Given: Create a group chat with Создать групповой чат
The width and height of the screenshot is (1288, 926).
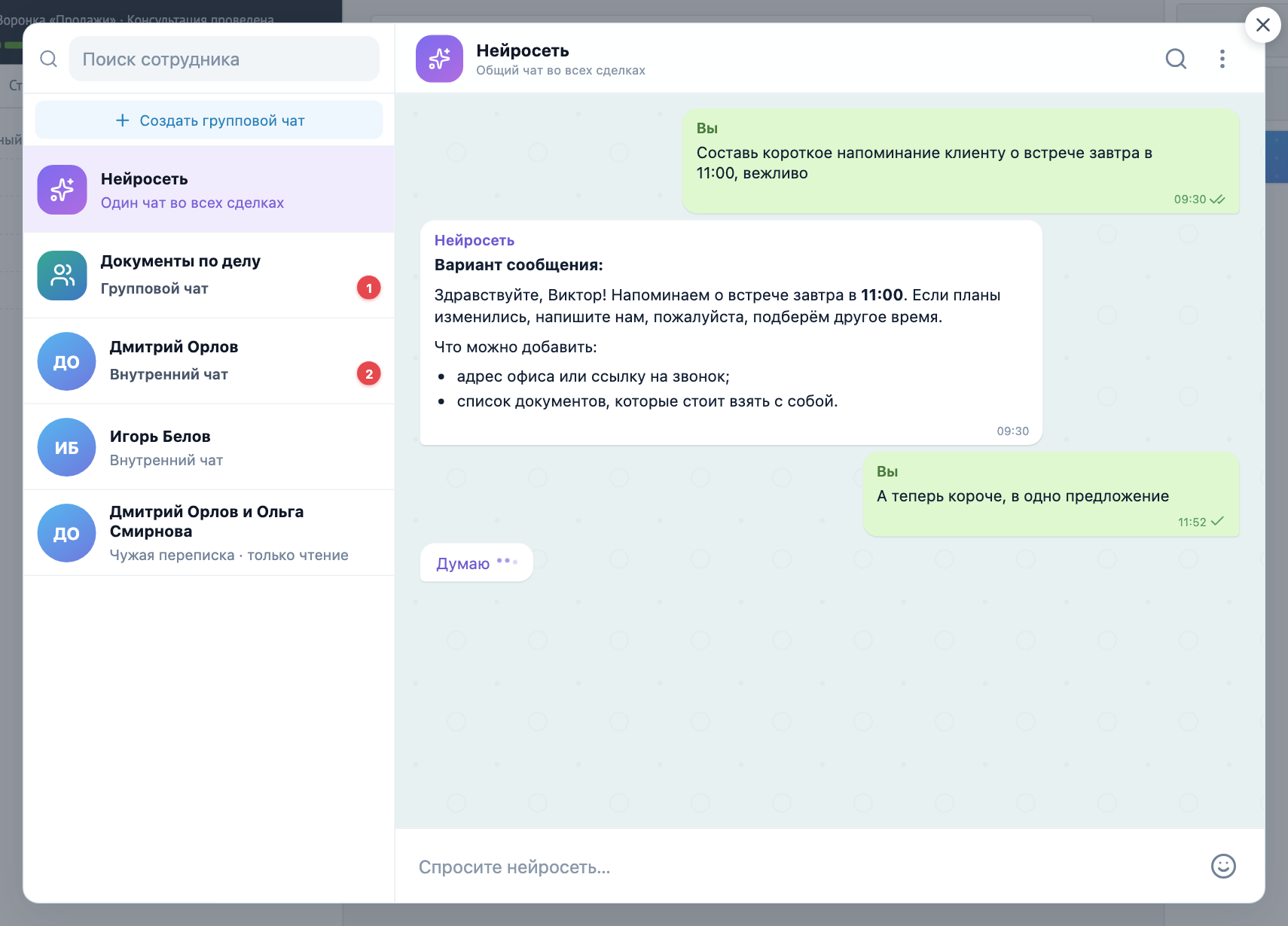Looking at the screenshot, I should click(209, 120).
